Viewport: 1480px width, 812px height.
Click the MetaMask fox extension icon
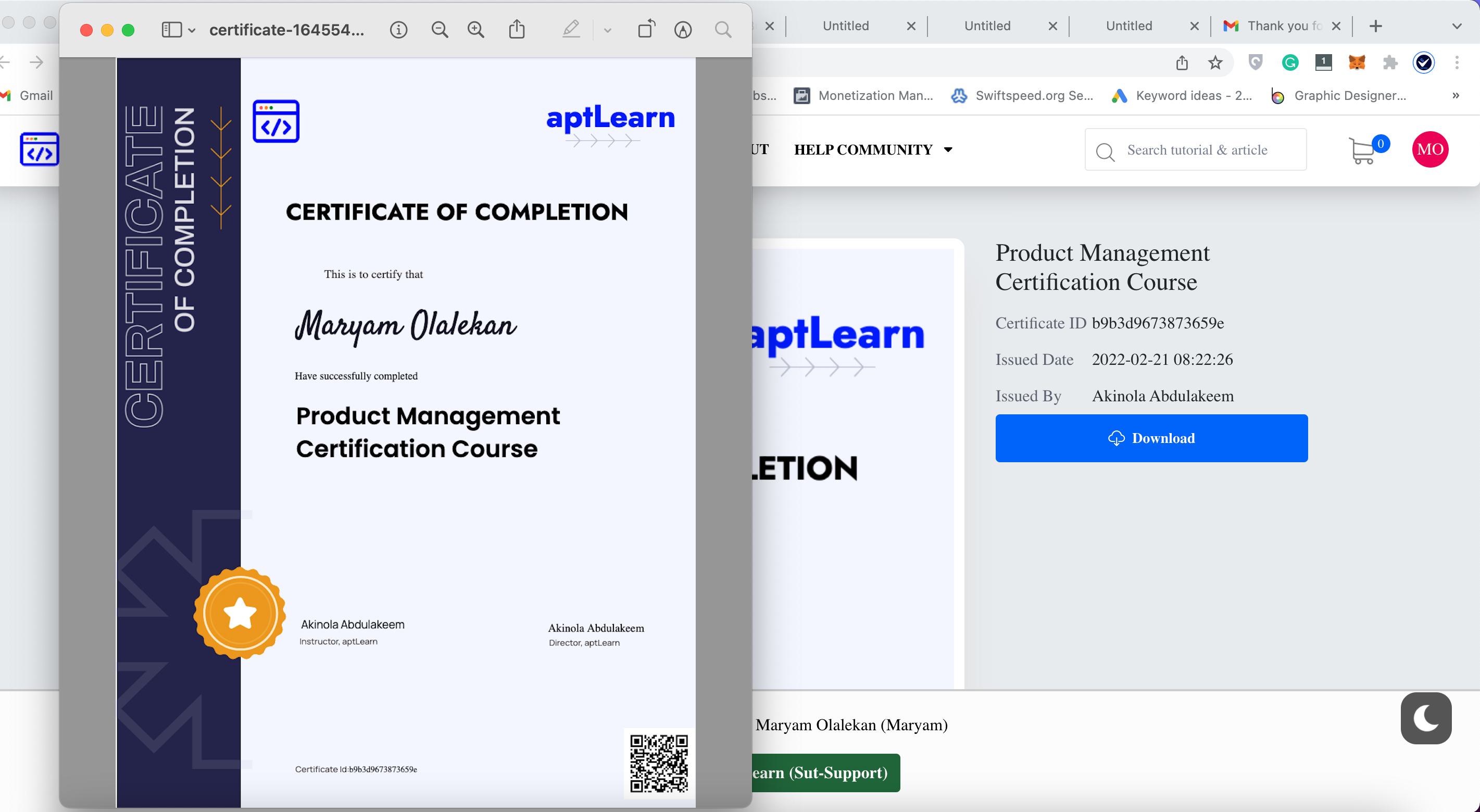click(x=1357, y=62)
